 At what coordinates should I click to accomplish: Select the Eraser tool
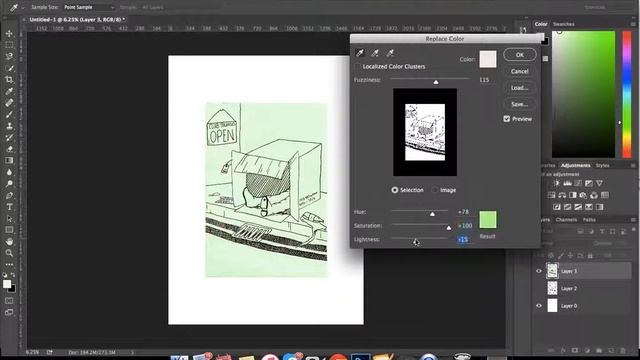coord(9,149)
